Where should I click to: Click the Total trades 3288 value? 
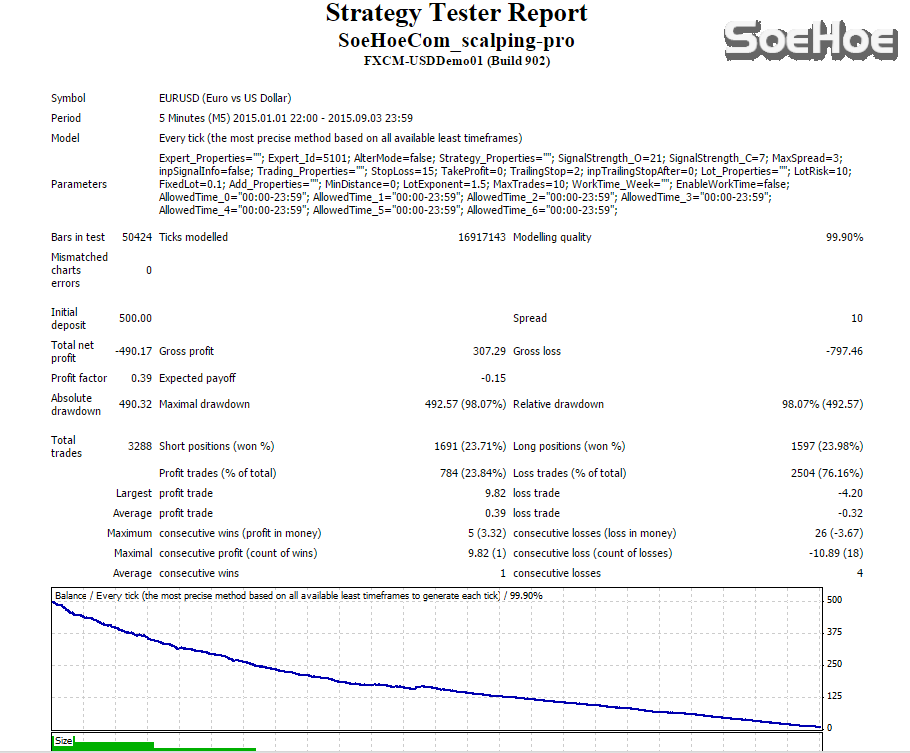click(x=138, y=446)
